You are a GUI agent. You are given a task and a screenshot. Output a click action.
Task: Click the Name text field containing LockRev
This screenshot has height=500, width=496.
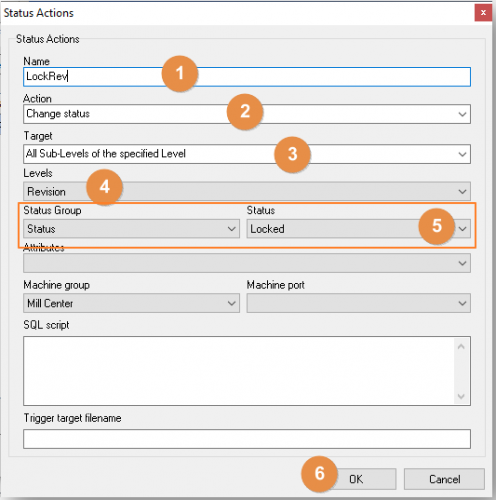[247, 77]
